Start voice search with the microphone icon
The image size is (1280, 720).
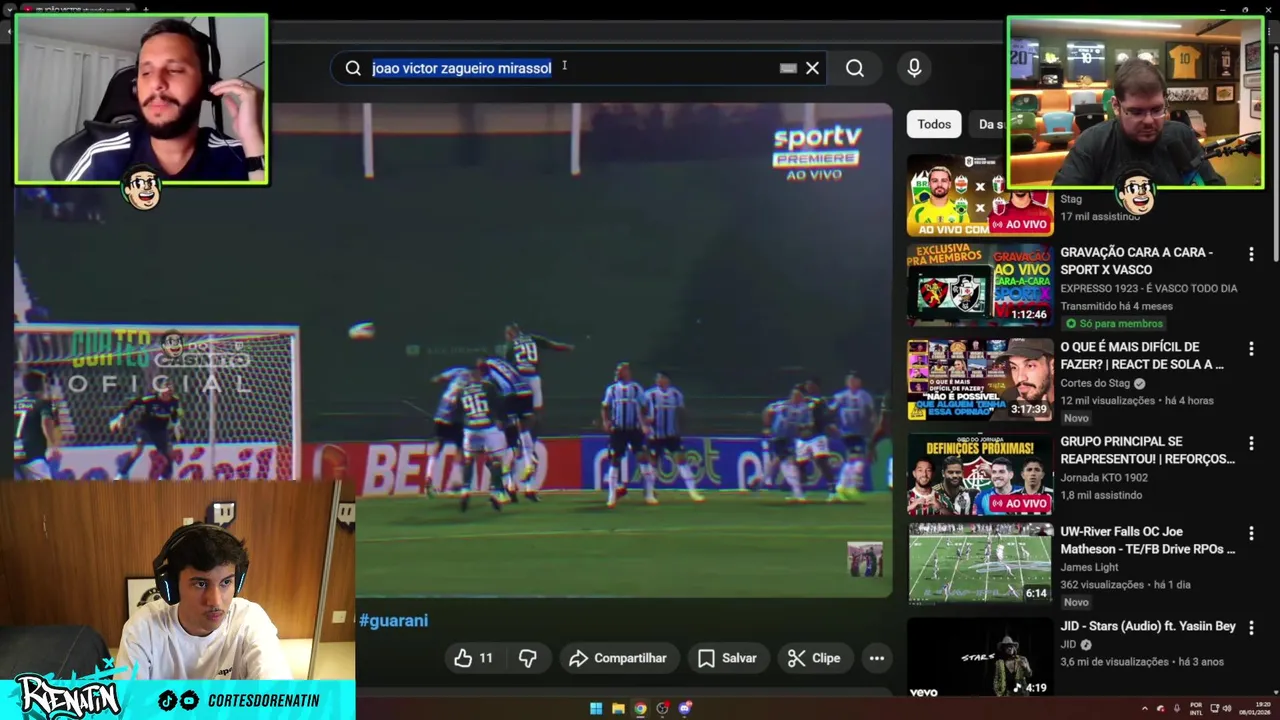pos(914,67)
